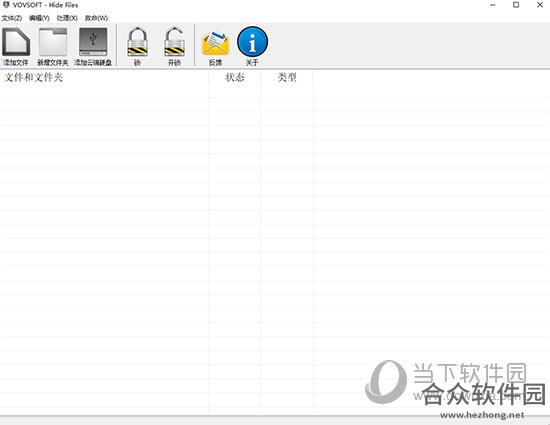Click the closed padlock 锁 (lock) icon
The height and width of the screenshot is (425, 550).
pos(137,42)
